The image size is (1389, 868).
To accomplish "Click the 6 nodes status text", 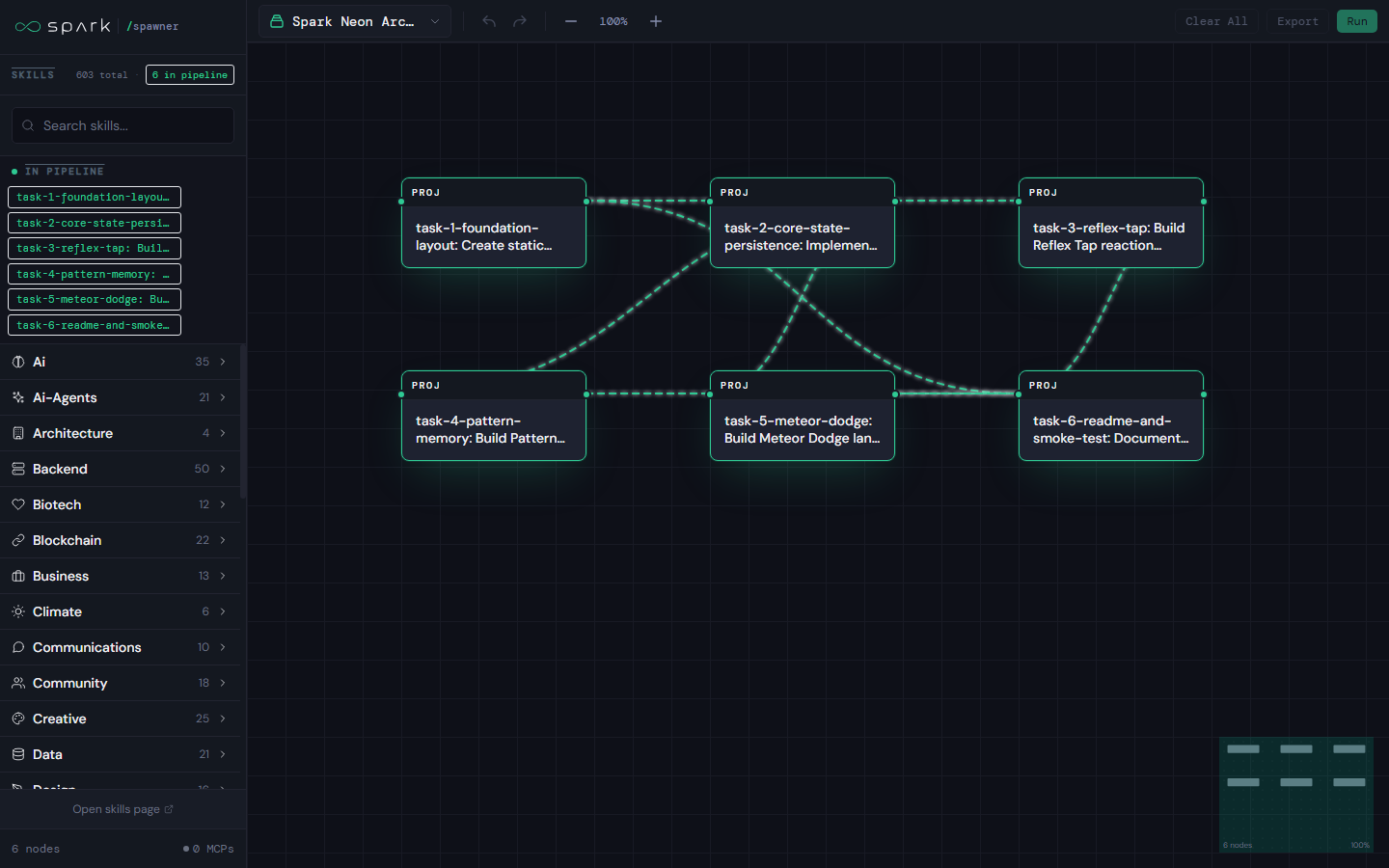I will click(x=36, y=849).
